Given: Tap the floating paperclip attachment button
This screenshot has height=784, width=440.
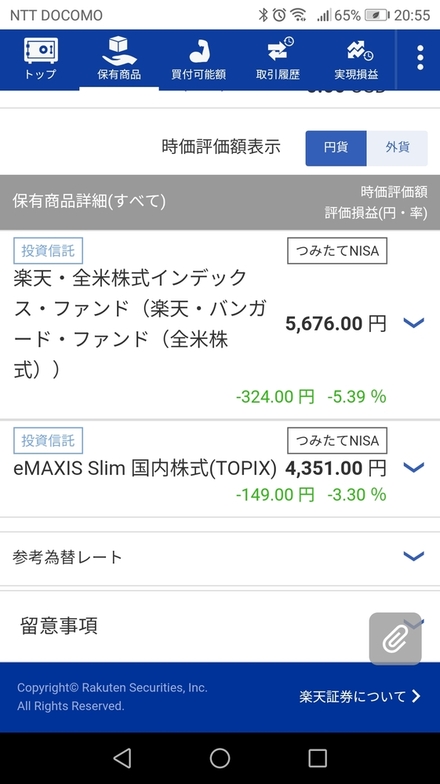Looking at the screenshot, I should (395, 638).
